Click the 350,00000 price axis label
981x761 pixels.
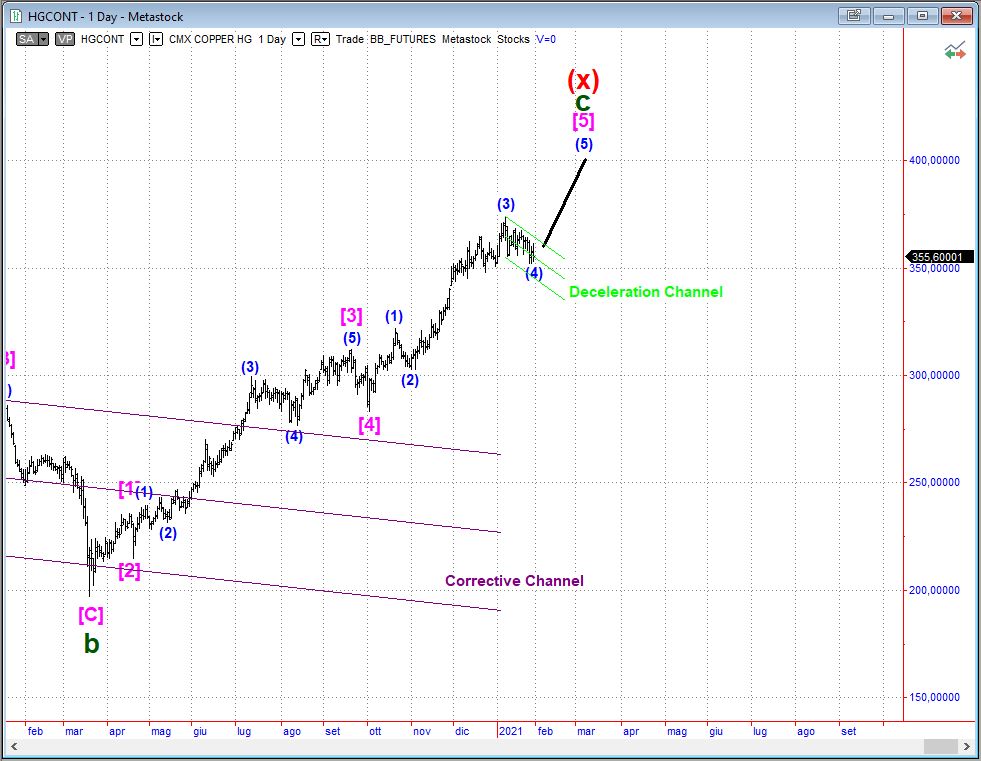coord(934,268)
